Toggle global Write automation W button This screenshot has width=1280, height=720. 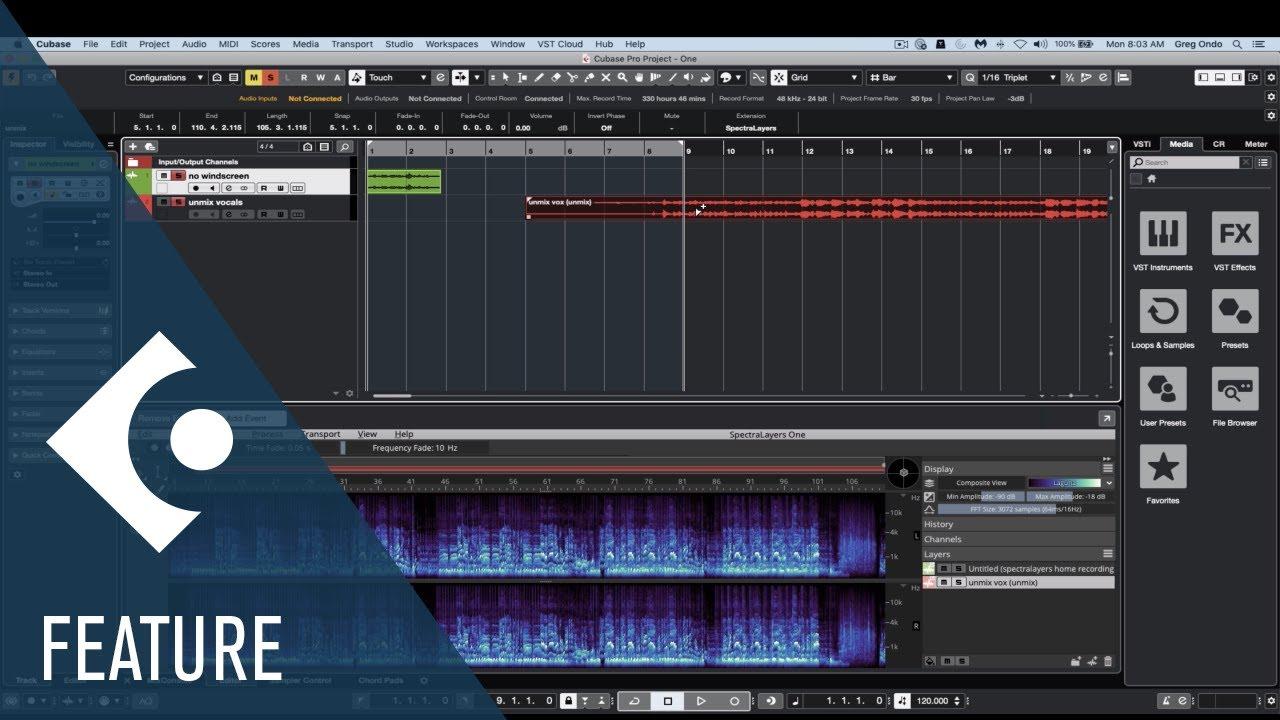pos(320,77)
